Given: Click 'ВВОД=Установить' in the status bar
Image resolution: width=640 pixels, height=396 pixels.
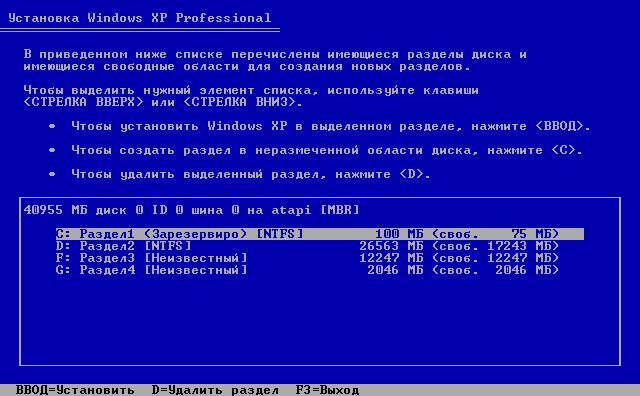Looking at the screenshot, I should pos(75,390).
